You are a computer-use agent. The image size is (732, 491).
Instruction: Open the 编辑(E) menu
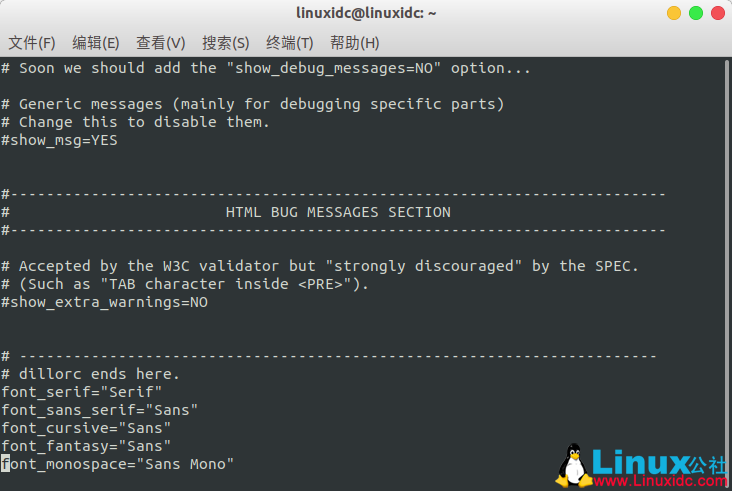(96, 43)
